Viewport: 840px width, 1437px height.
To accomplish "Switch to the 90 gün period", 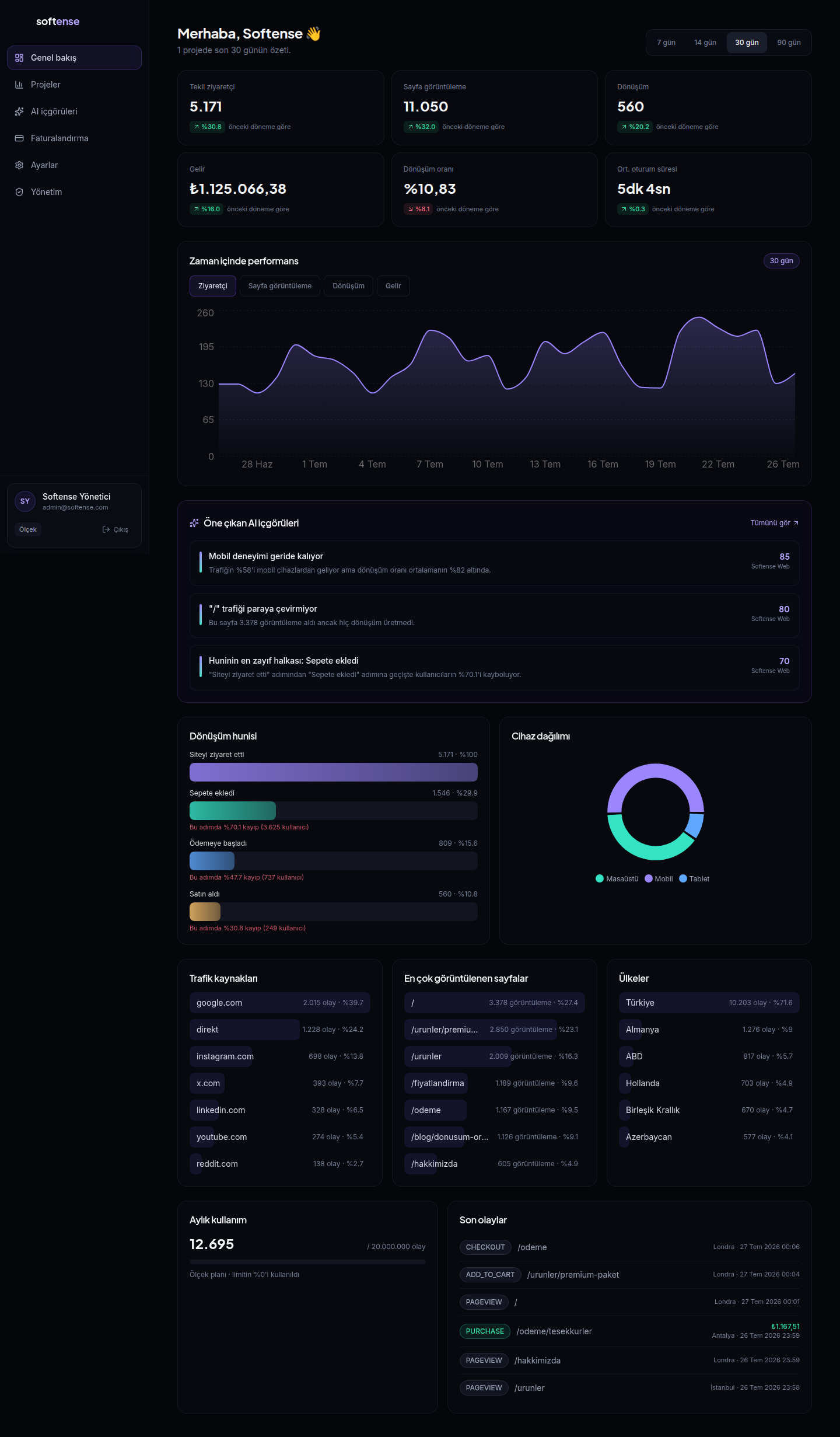I will coord(789,43).
